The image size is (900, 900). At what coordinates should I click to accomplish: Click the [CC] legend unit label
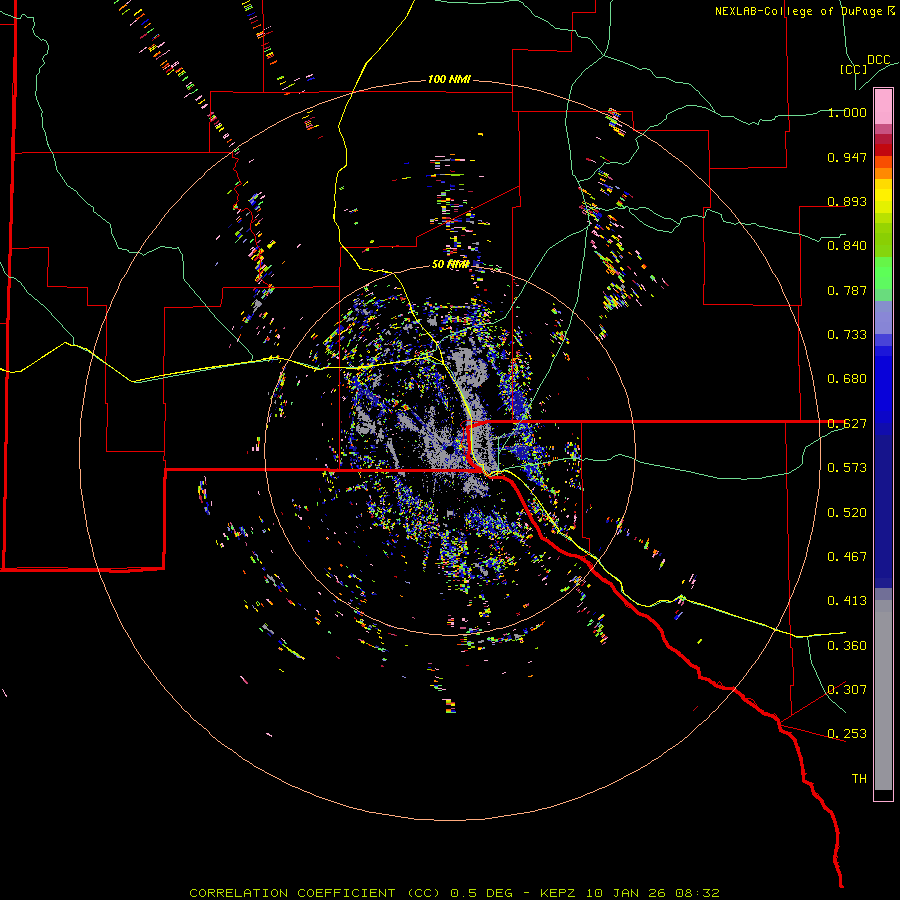tap(853, 69)
